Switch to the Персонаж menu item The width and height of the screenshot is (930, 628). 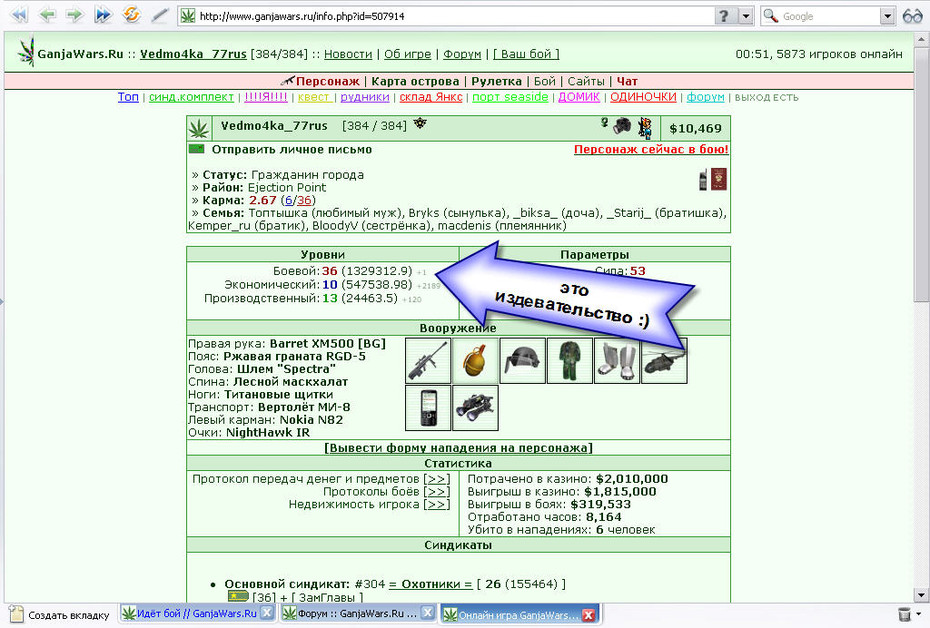click(x=327, y=81)
